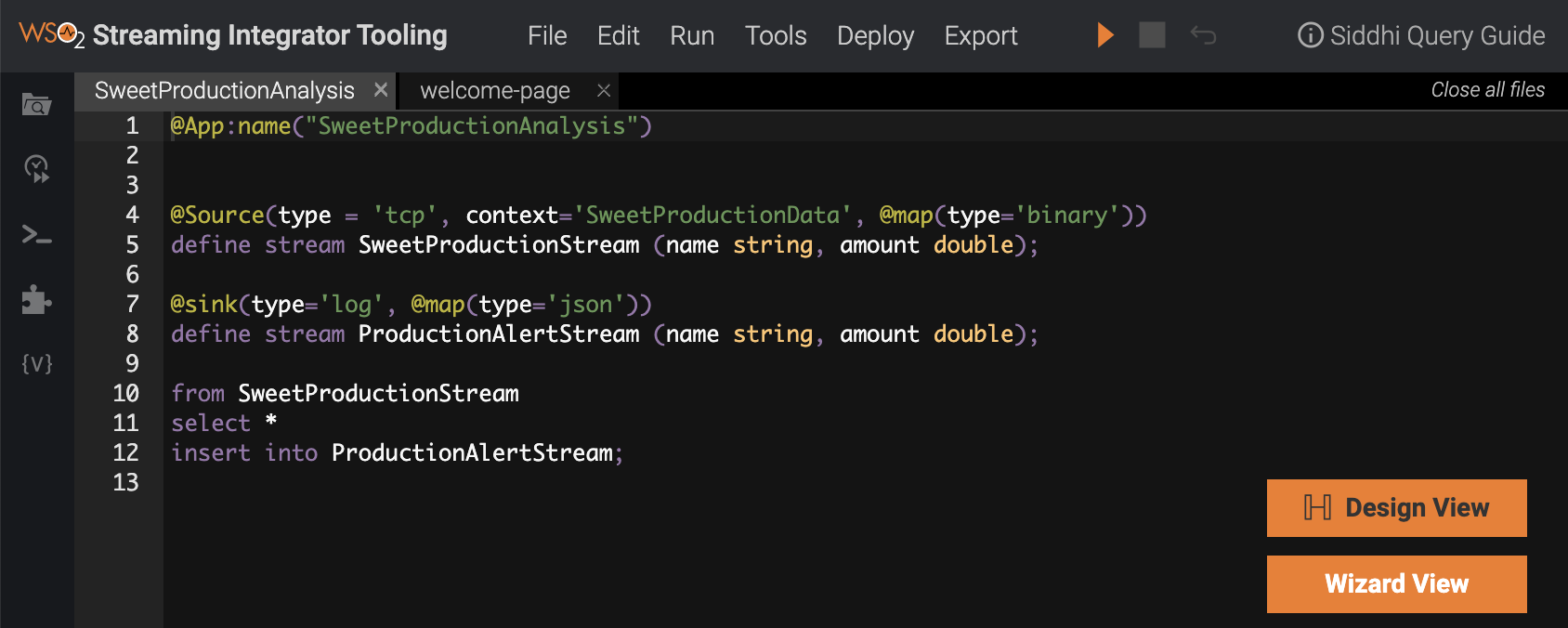Click line number 4 in gutter
Viewport: 1568px width, 628px height.
132,215
